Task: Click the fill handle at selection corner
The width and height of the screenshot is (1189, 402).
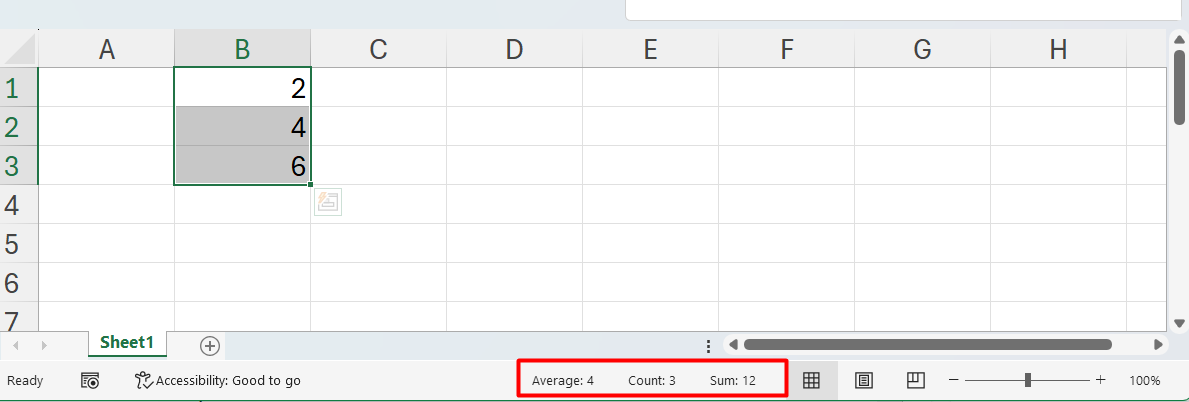Action: (310, 184)
